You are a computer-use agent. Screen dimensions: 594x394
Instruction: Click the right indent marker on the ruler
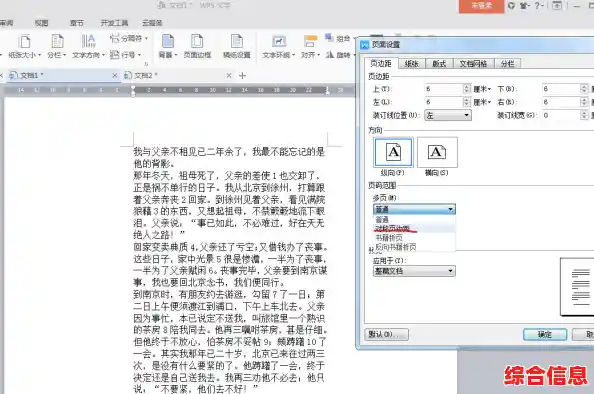(x=328, y=91)
